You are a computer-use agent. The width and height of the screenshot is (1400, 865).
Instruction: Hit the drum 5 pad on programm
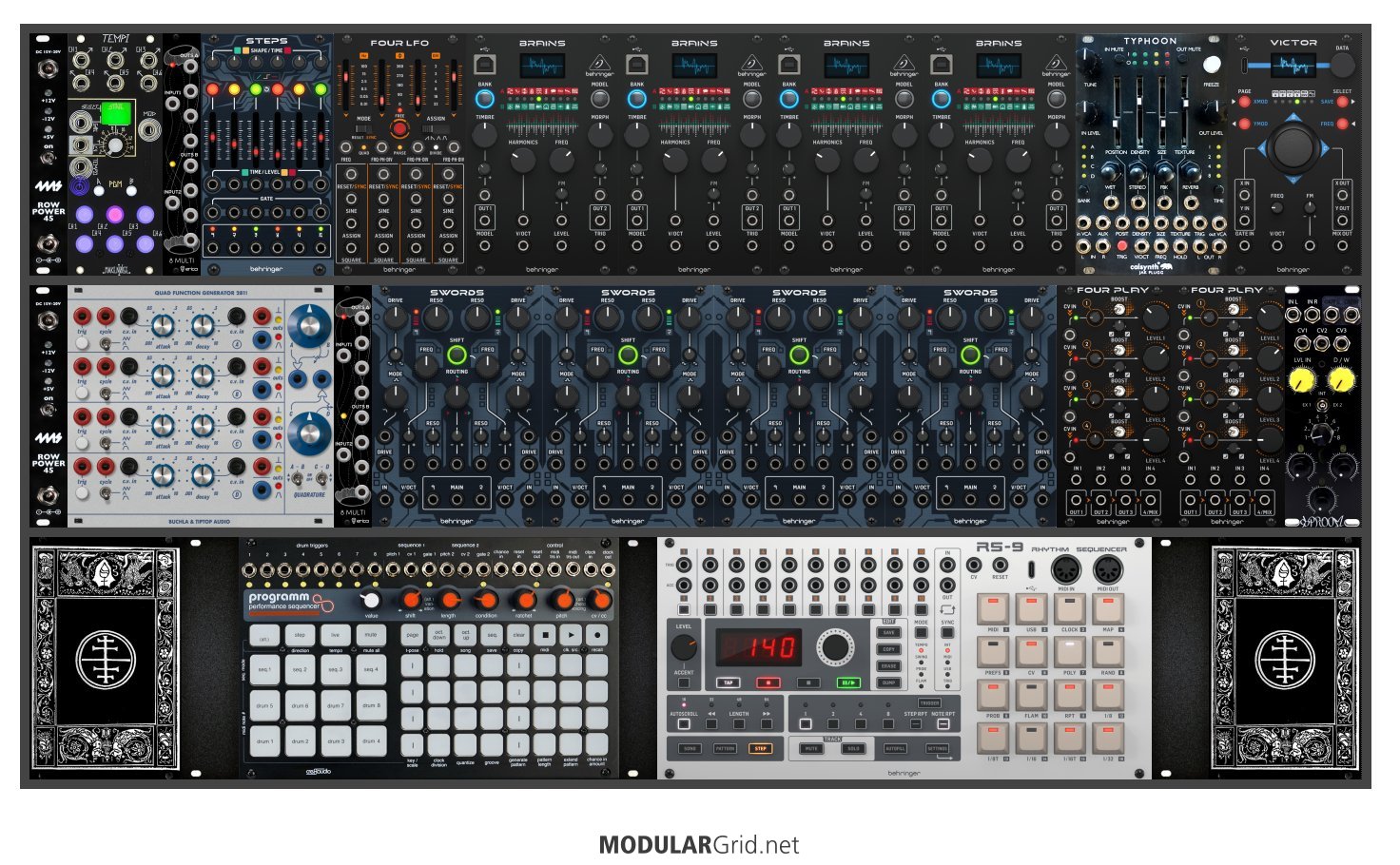point(264,706)
